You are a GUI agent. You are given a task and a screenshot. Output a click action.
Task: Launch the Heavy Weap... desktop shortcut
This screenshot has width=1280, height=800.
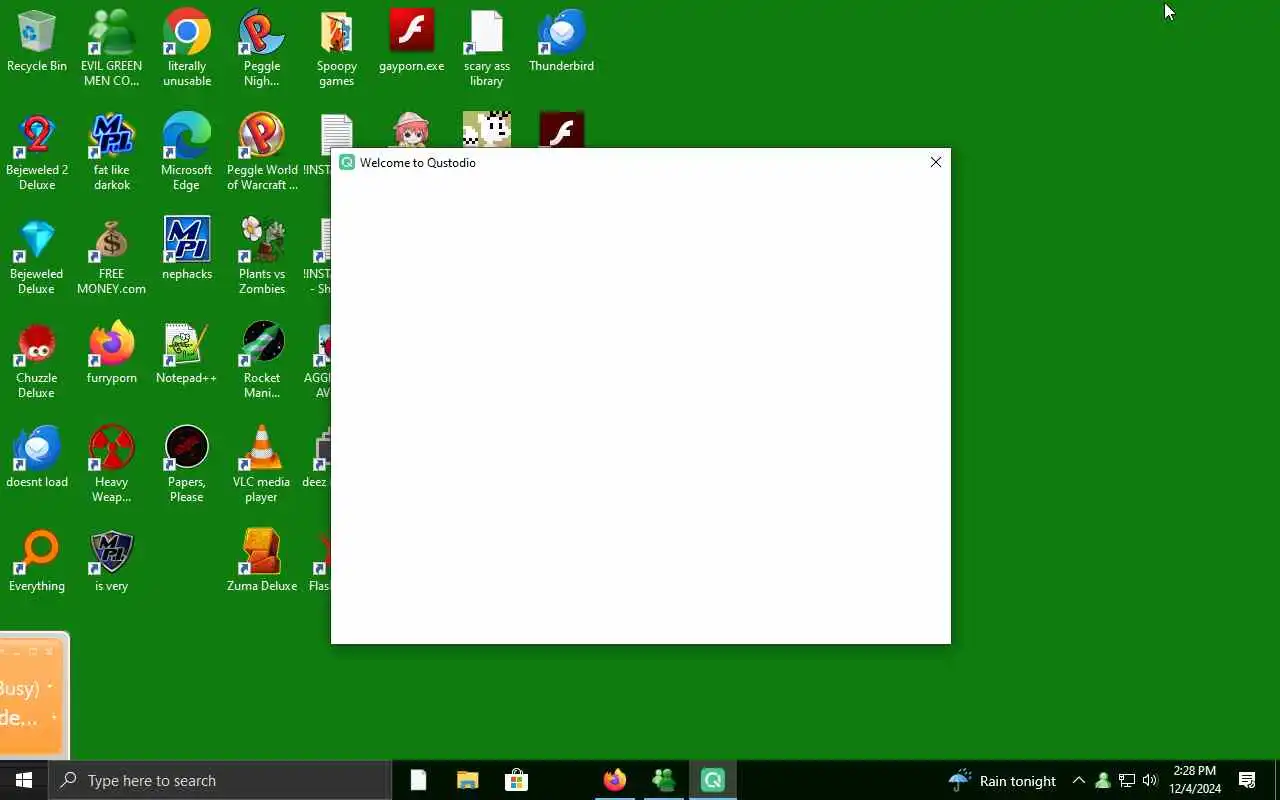112,464
